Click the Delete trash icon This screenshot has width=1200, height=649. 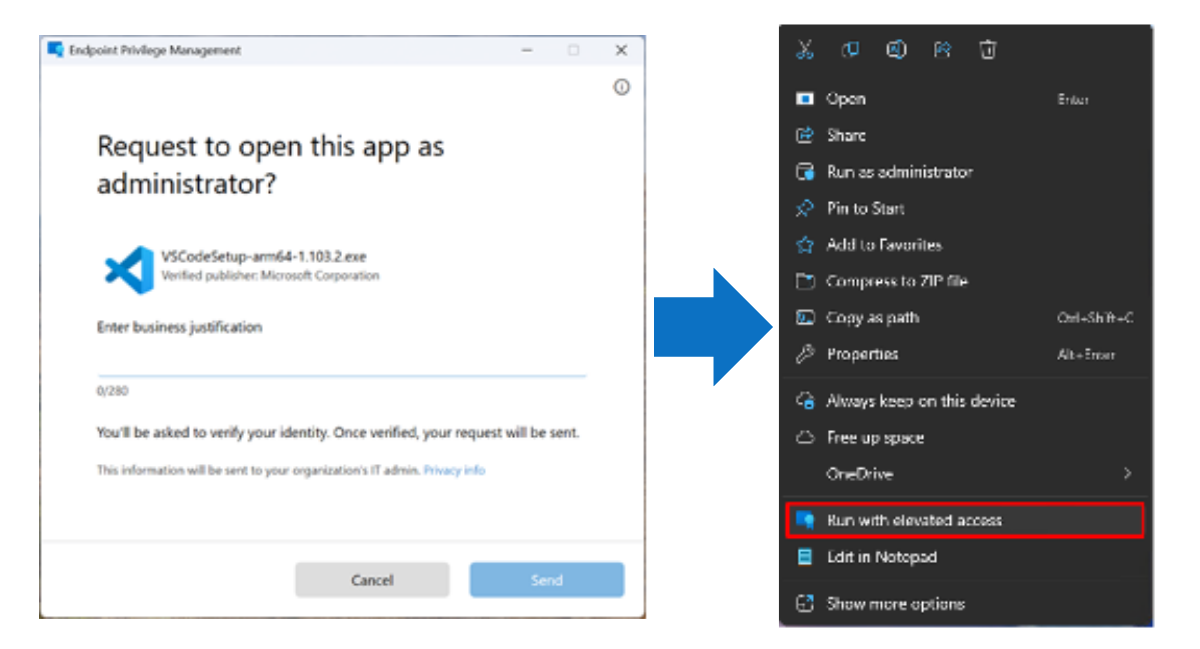(988, 49)
